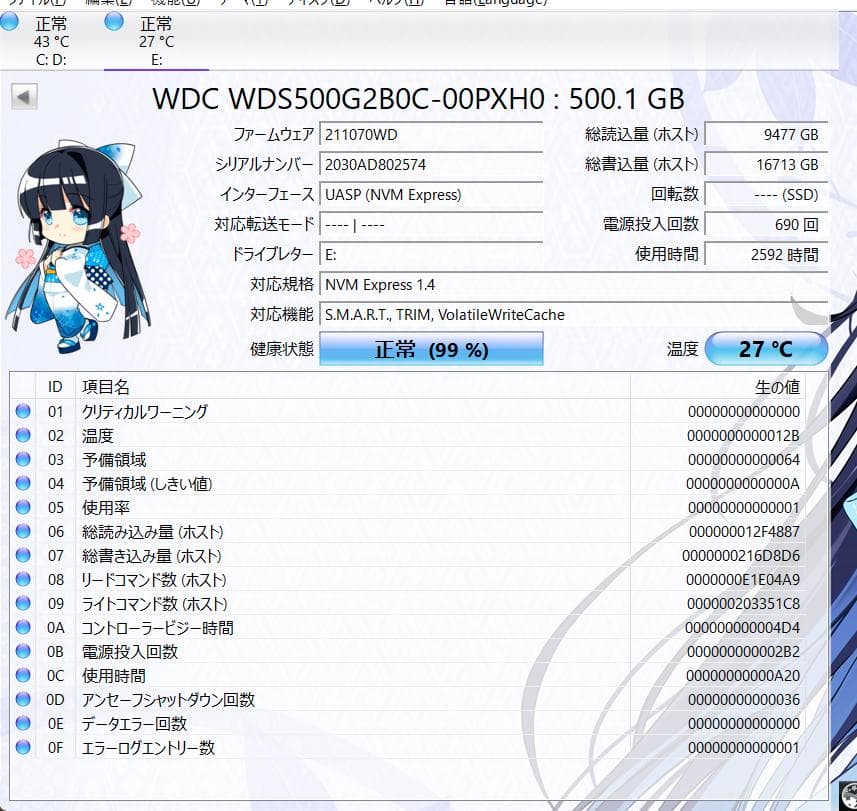Select the リードコマンド数 (ホスト) row
Image resolution: width=857 pixels, height=811 pixels.
(x=407, y=580)
